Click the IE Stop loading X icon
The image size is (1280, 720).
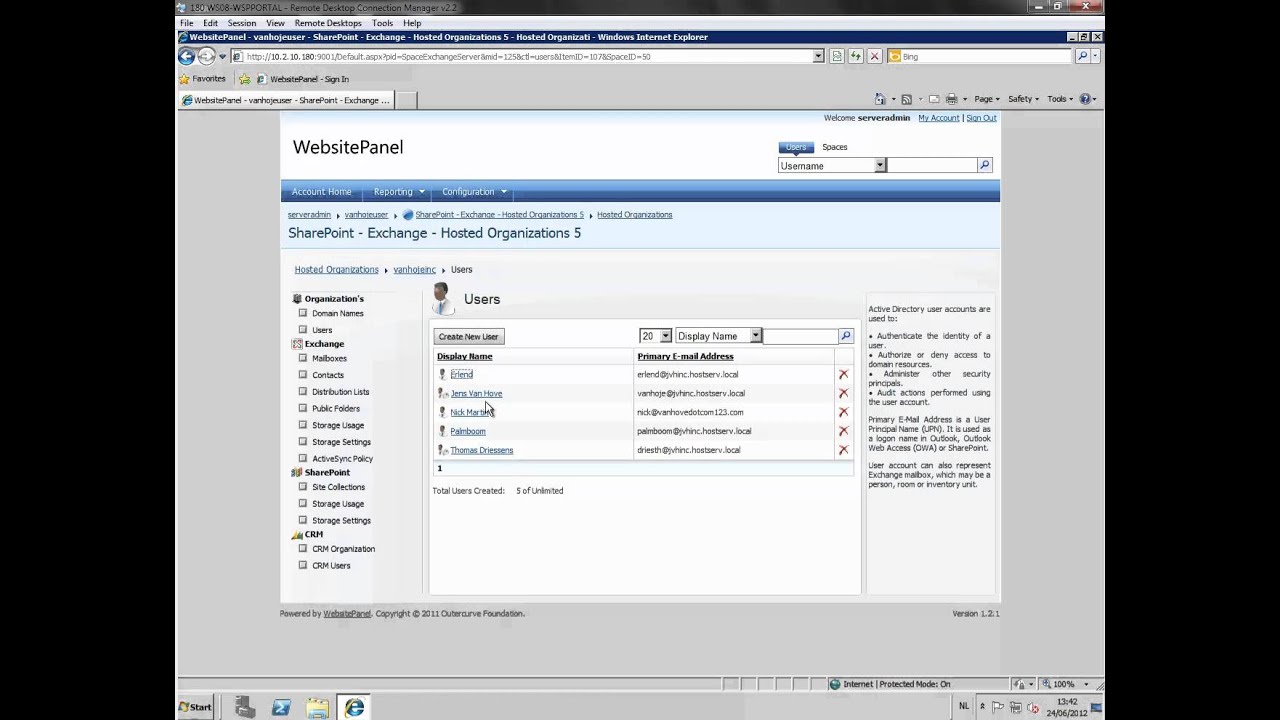click(874, 57)
